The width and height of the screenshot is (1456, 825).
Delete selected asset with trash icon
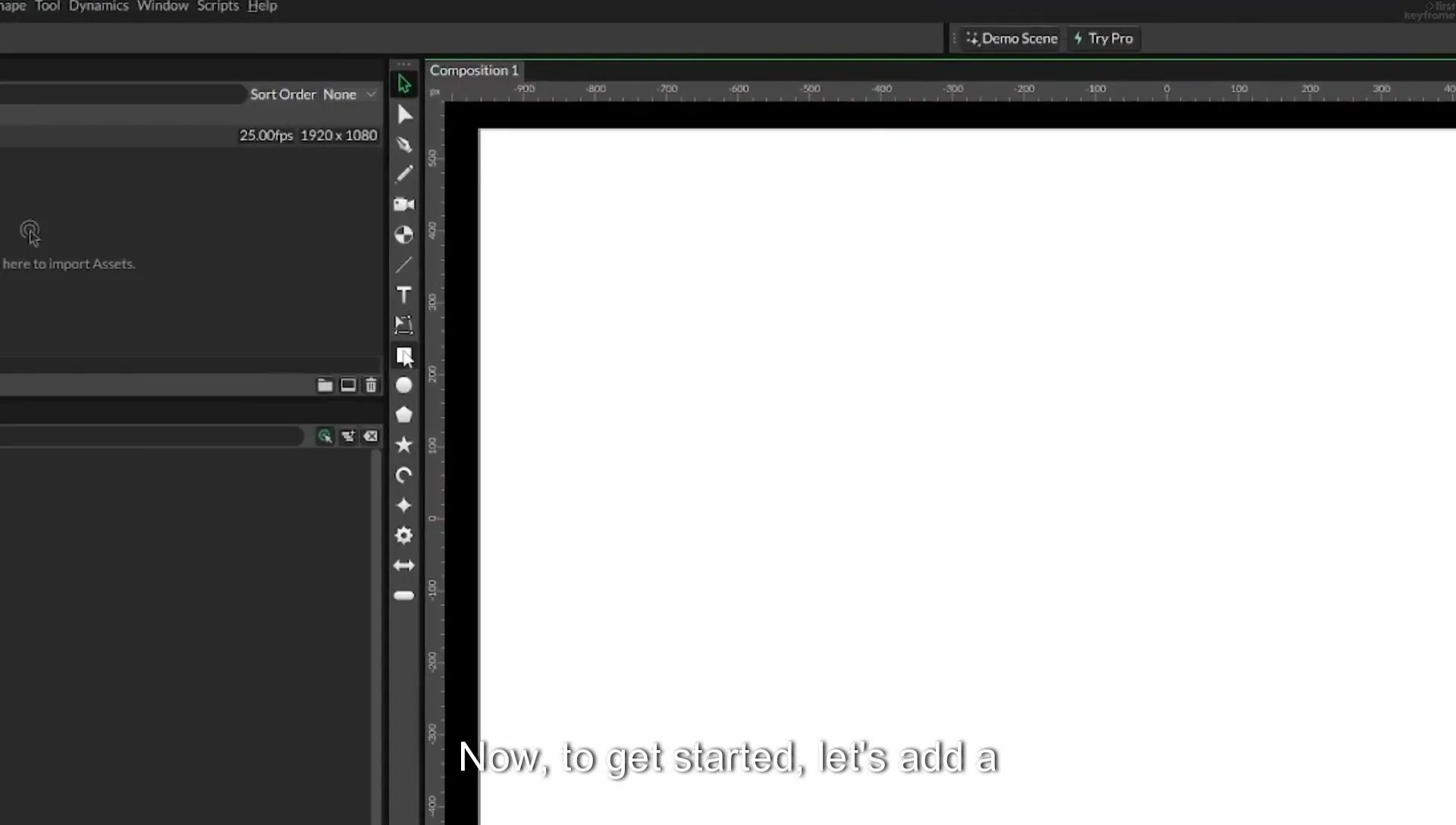[x=371, y=385]
